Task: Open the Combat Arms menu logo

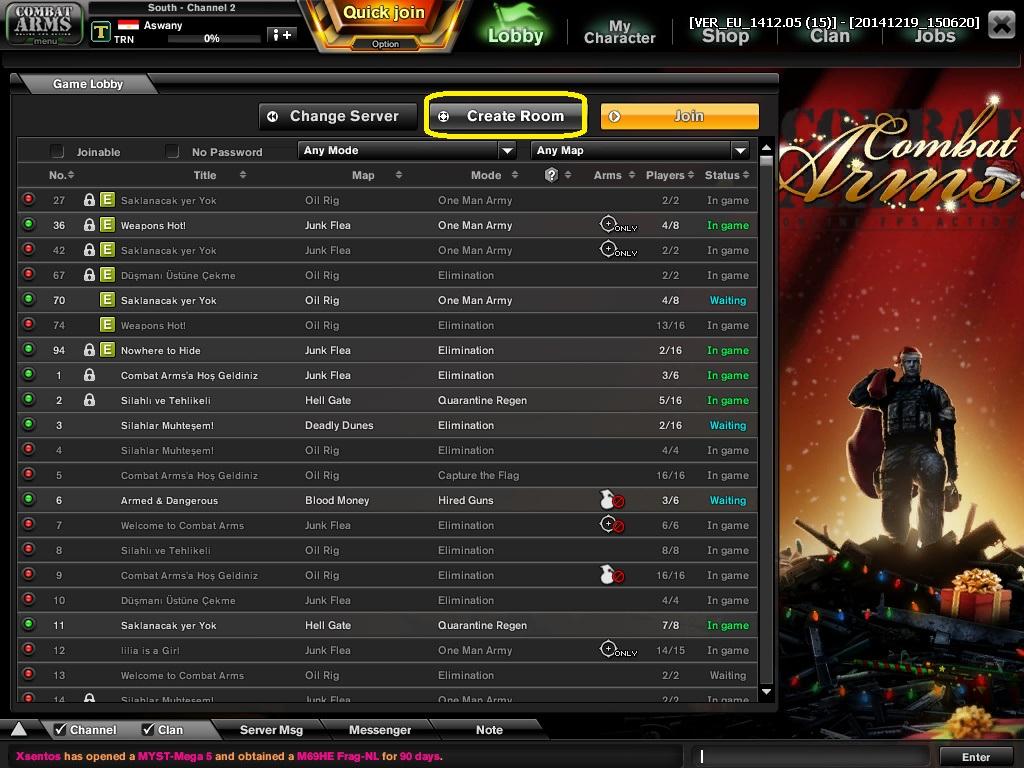Action: (x=44, y=24)
